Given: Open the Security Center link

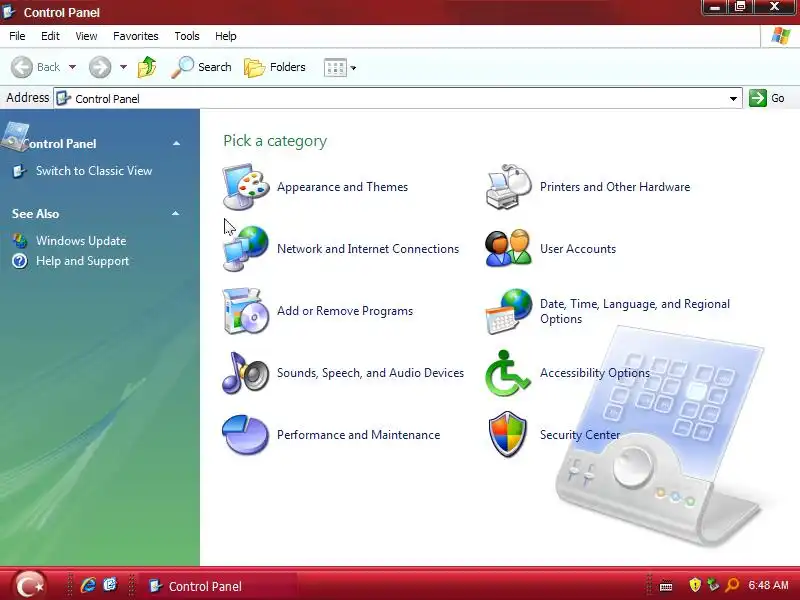Looking at the screenshot, I should click(x=580, y=435).
